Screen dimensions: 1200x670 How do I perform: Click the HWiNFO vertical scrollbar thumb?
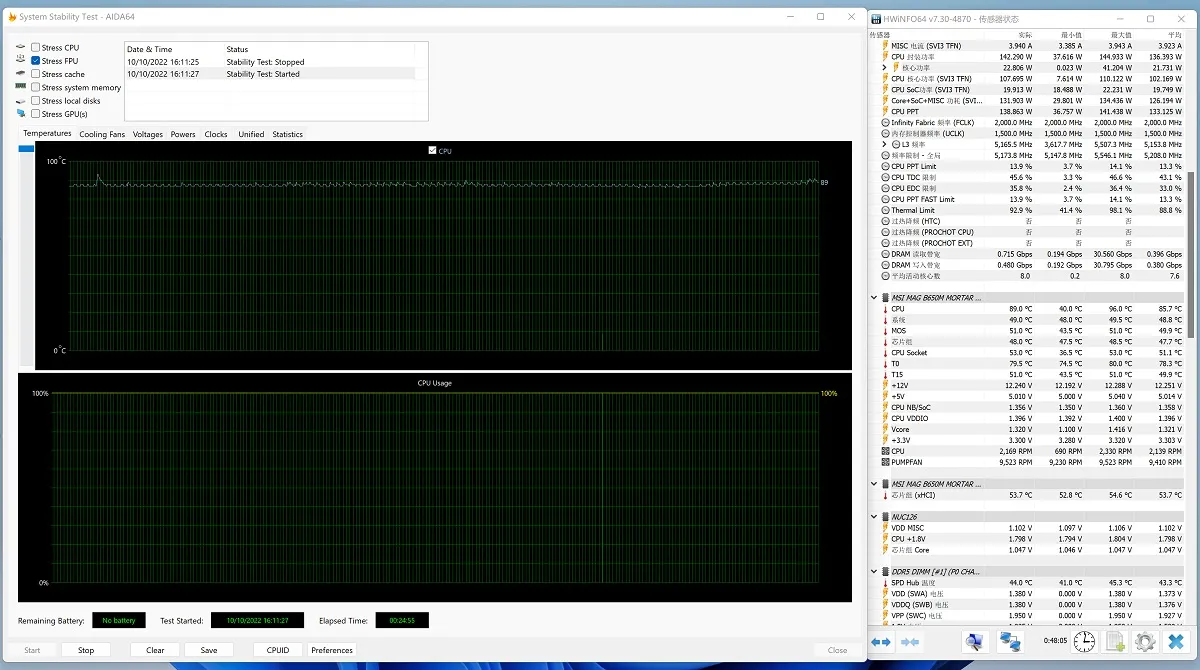coord(1190,254)
